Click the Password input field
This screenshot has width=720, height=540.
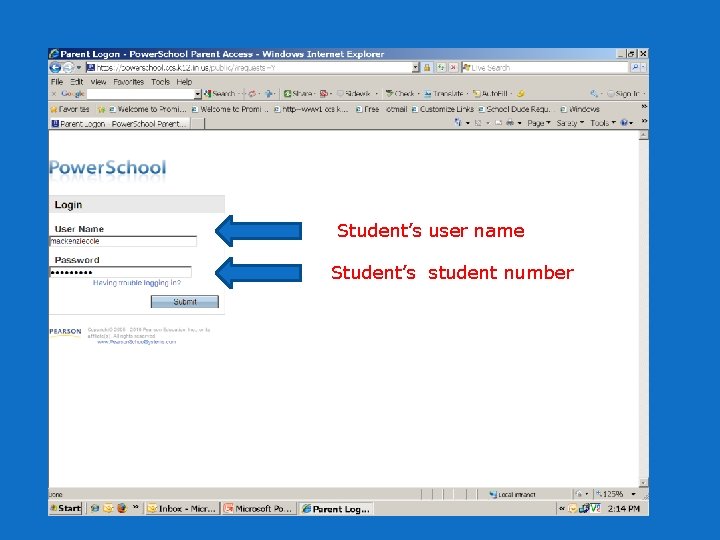(120, 272)
